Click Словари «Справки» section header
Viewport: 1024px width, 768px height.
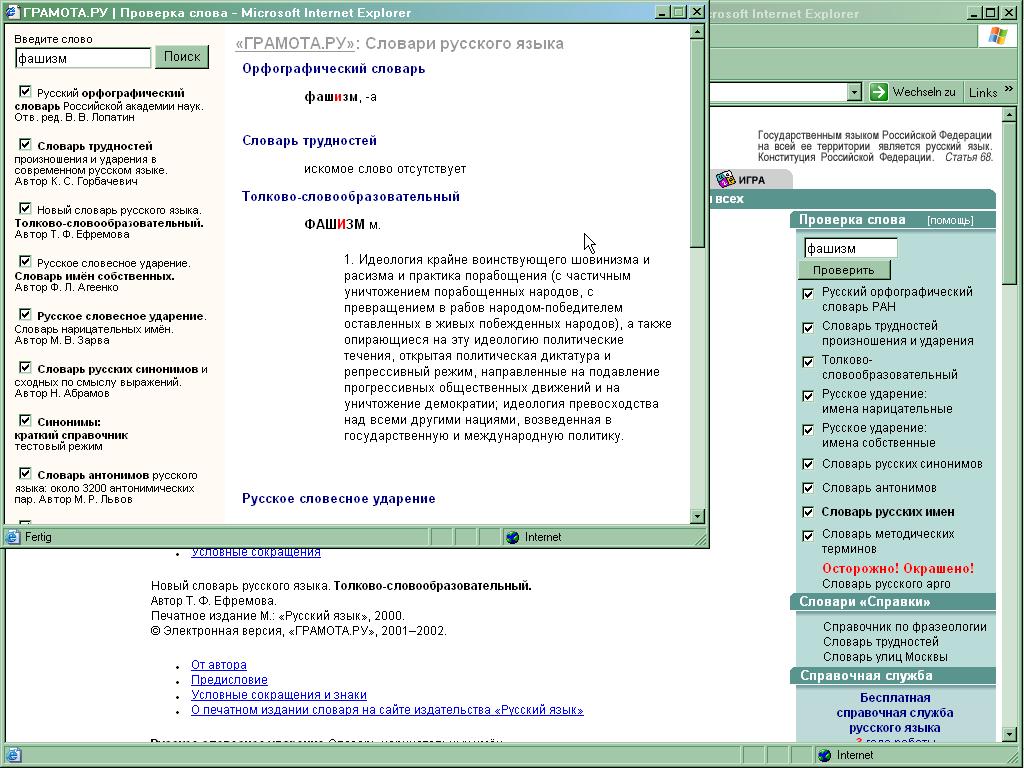coord(893,601)
